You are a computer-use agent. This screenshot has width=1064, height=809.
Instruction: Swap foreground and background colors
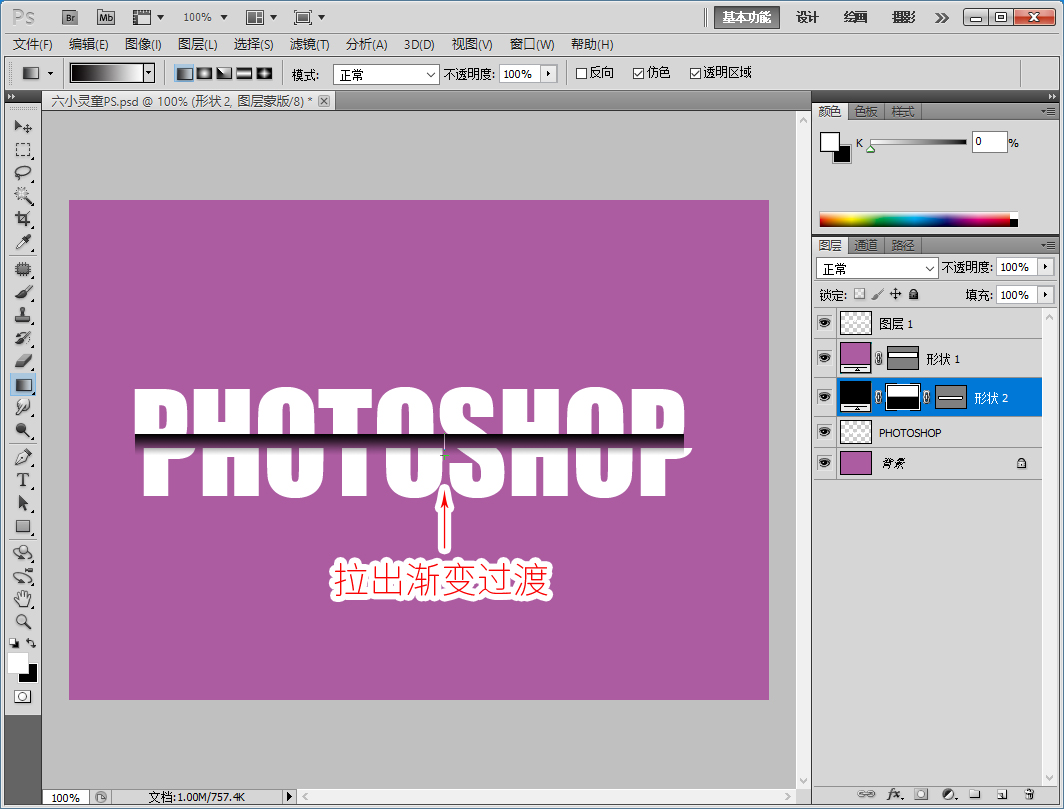(31, 642)
